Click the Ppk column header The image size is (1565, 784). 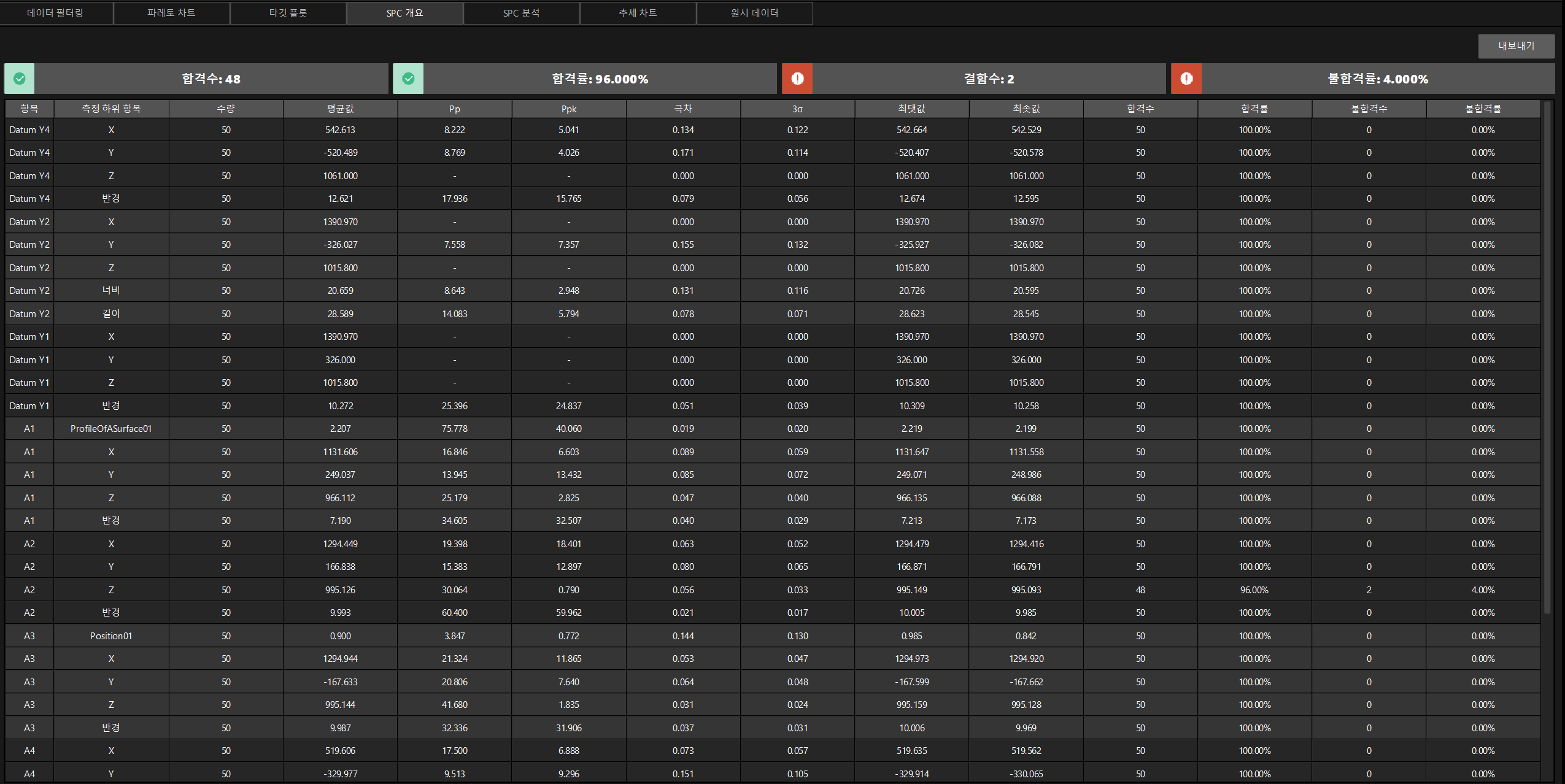pyautogui.click(x=569, y=109)
